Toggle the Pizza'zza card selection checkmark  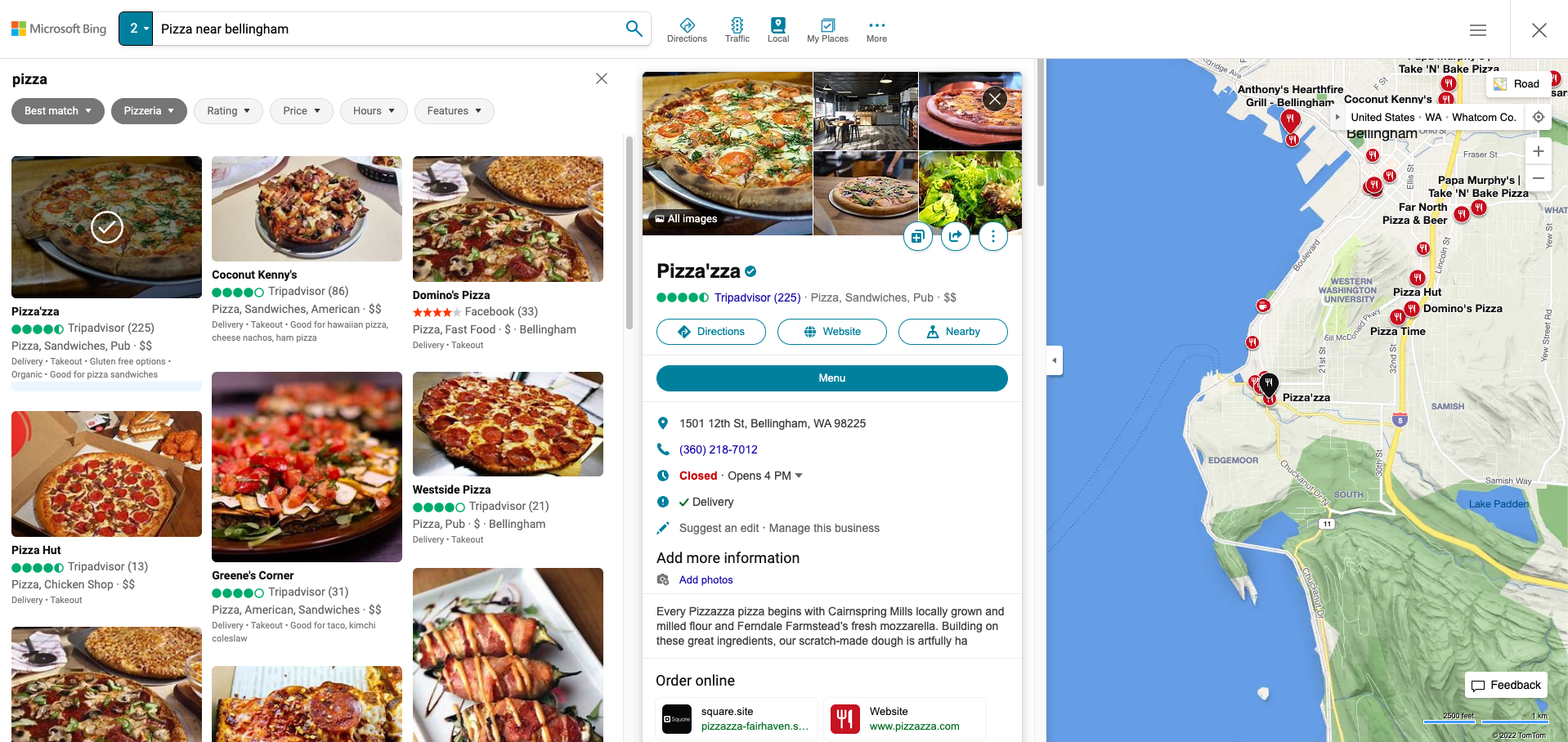coord(107,227)
